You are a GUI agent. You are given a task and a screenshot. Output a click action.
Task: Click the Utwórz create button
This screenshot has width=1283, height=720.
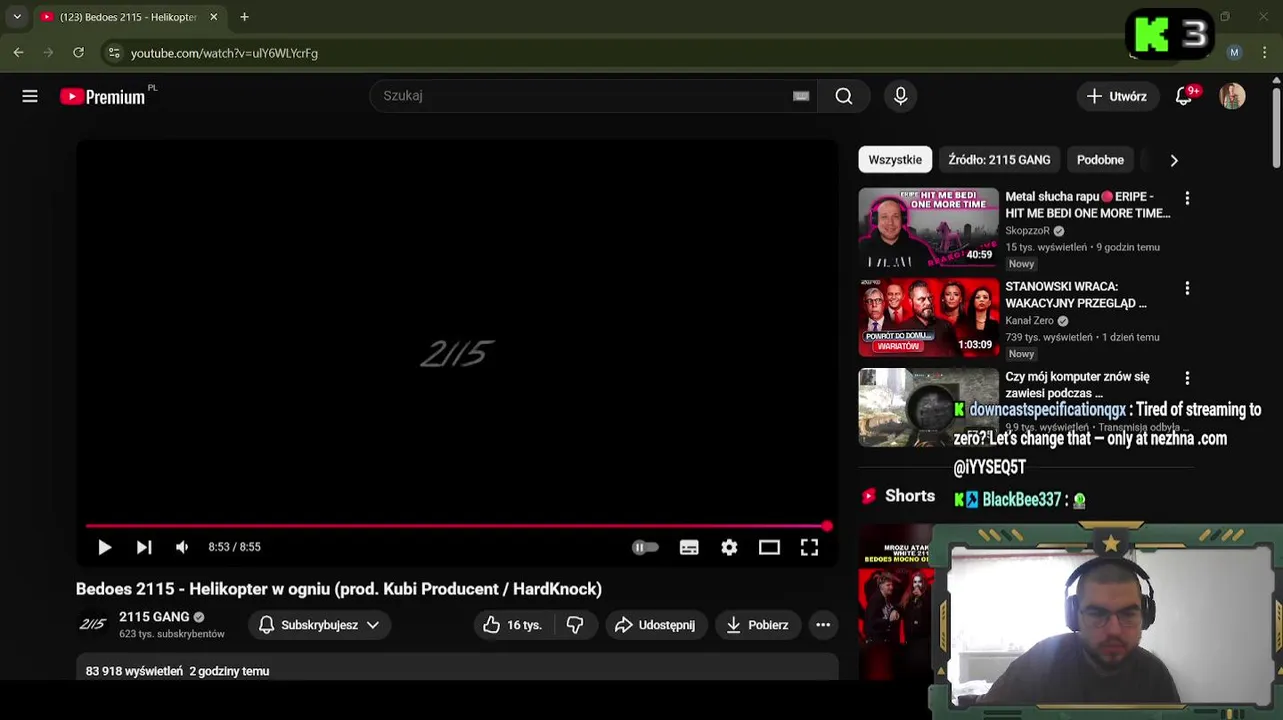(1117, 96)
